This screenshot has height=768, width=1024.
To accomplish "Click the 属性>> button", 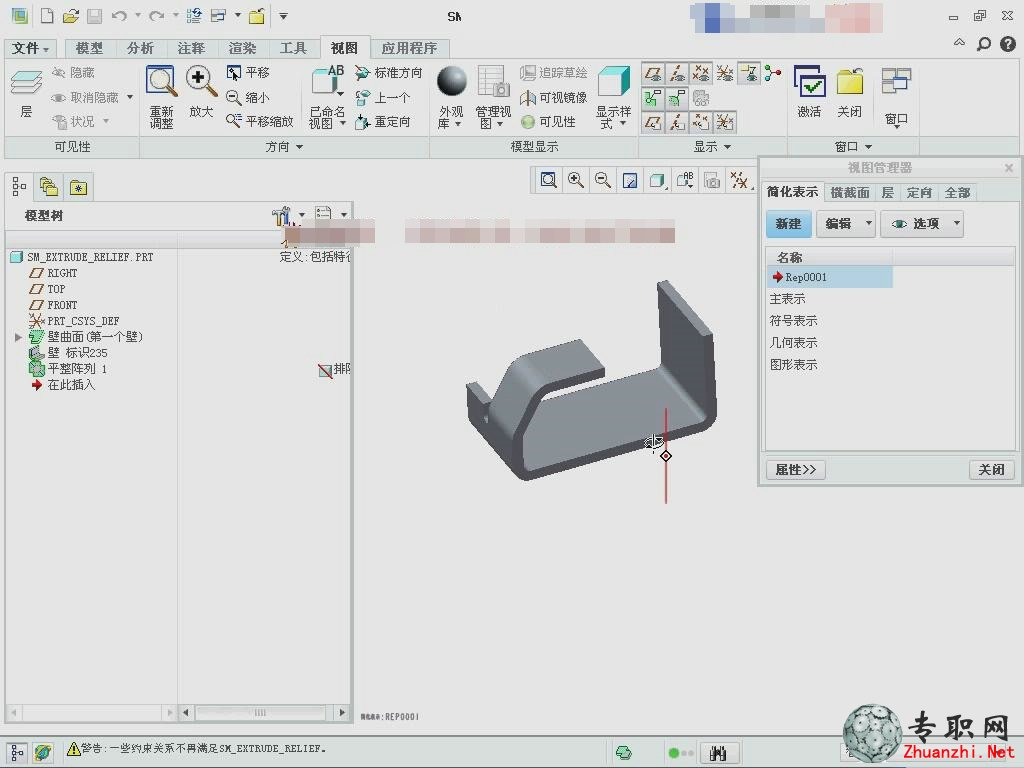I will 795,470.
